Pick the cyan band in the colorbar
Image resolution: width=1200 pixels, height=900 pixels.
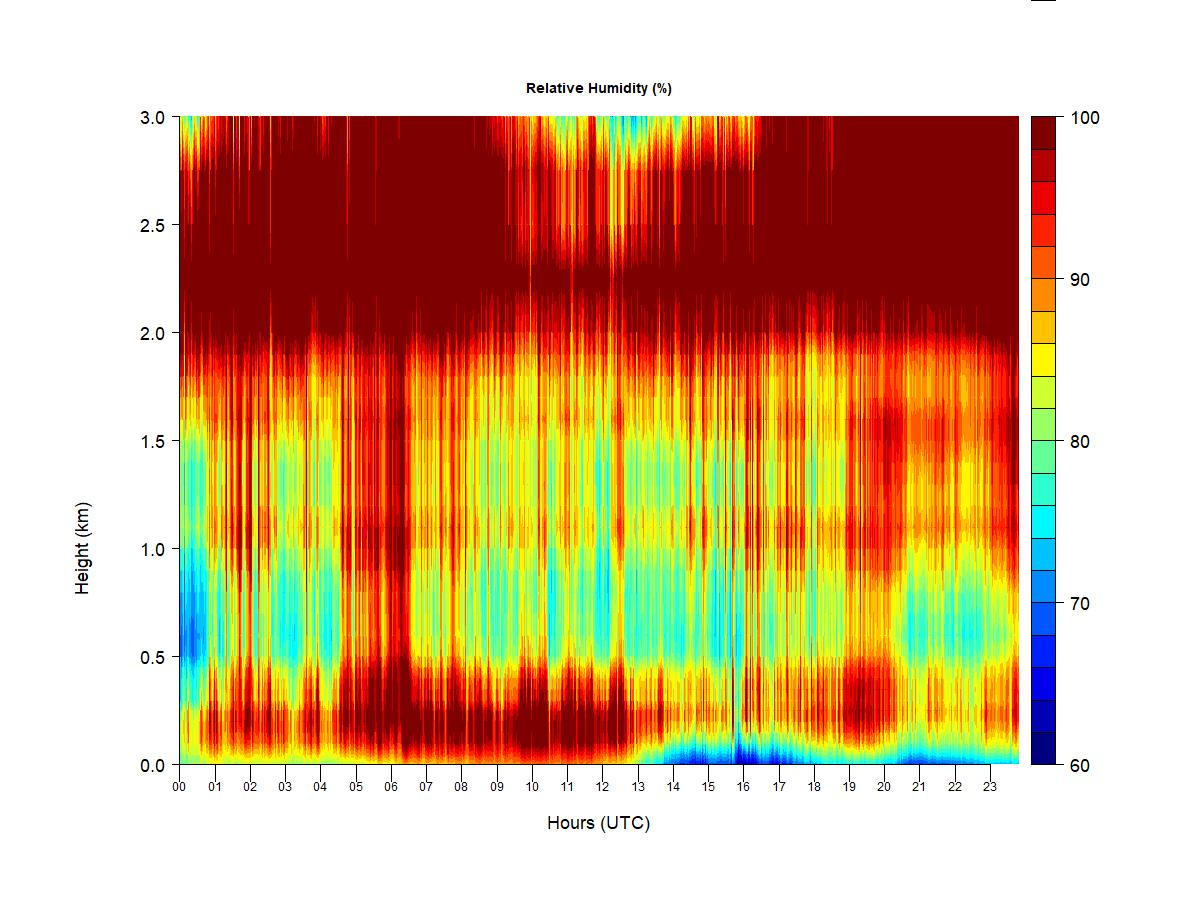(x=1044, y=522)
